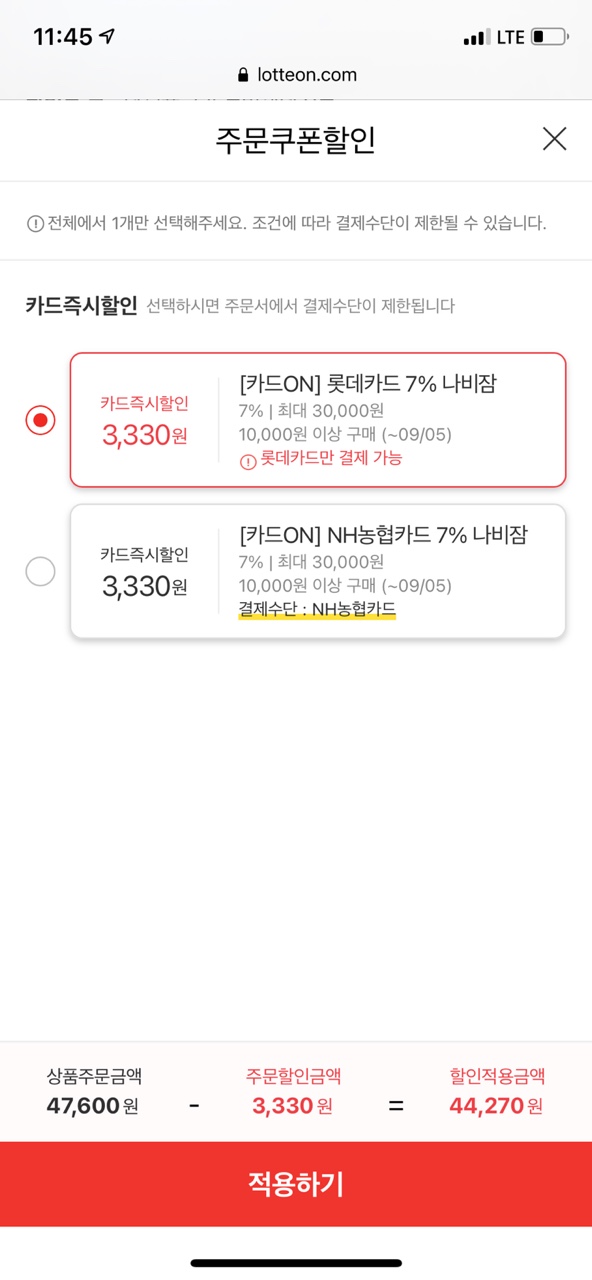Tap the location arrow icon next to clock
The image size is (592, 1280).
[108, 37]
